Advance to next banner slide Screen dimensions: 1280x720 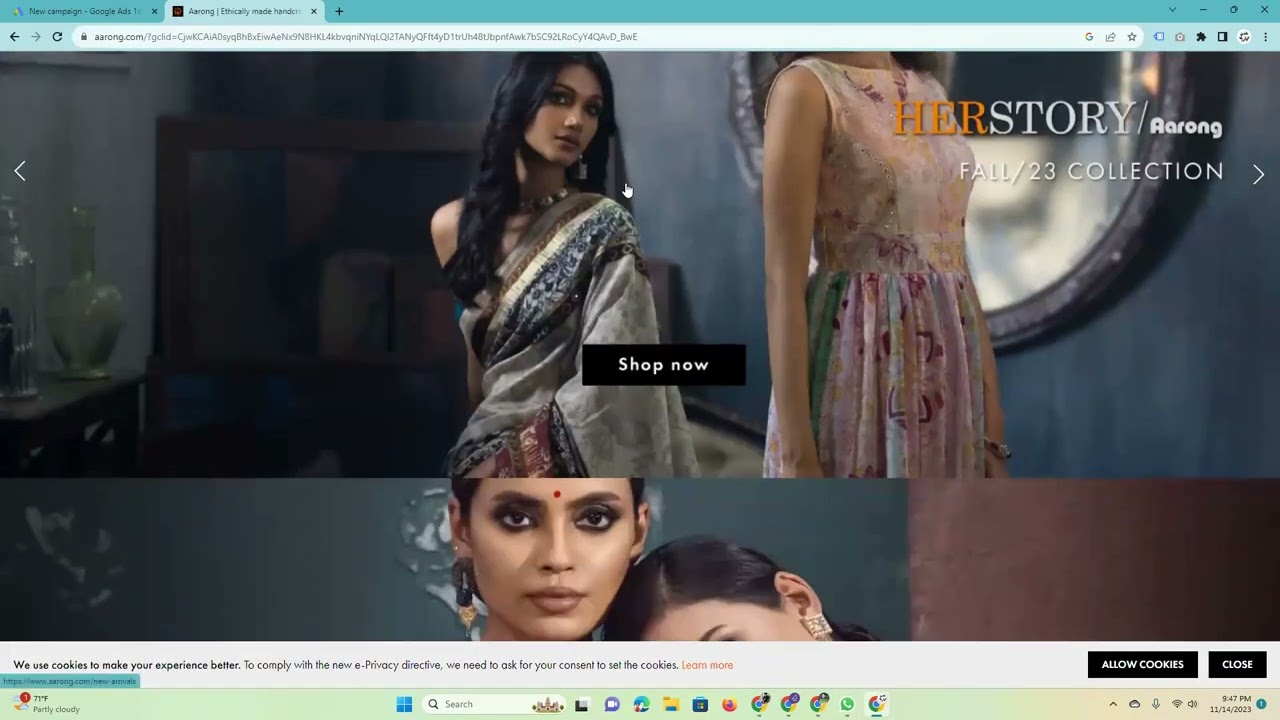[x=1258, y=174]
